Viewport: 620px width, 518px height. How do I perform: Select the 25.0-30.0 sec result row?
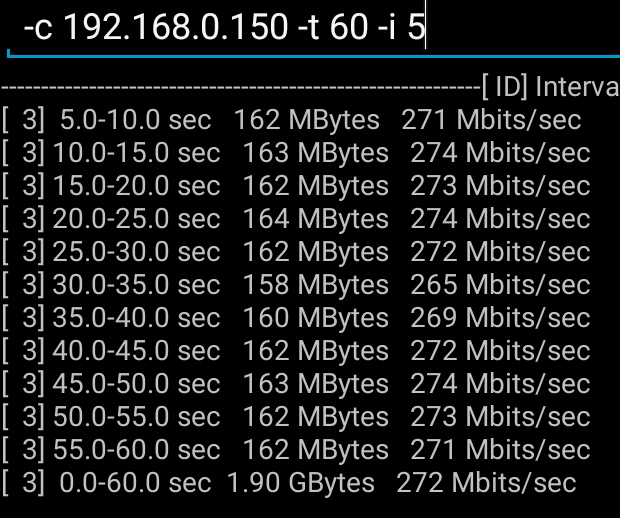[x=296, y=252]
